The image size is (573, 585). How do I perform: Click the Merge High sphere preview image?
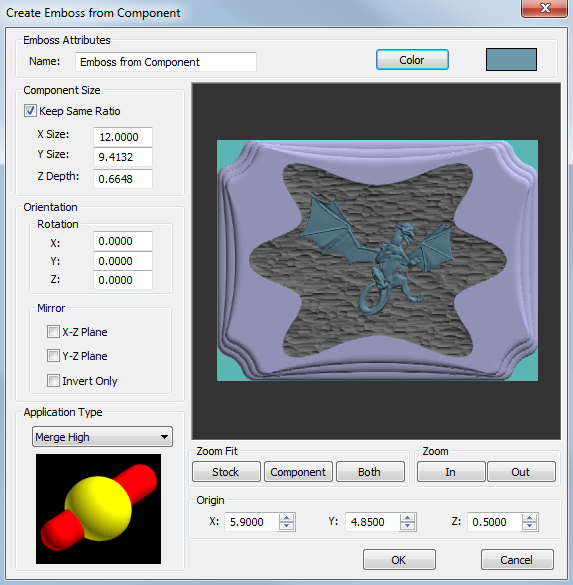pyautogui.click(x=98, y=509)
